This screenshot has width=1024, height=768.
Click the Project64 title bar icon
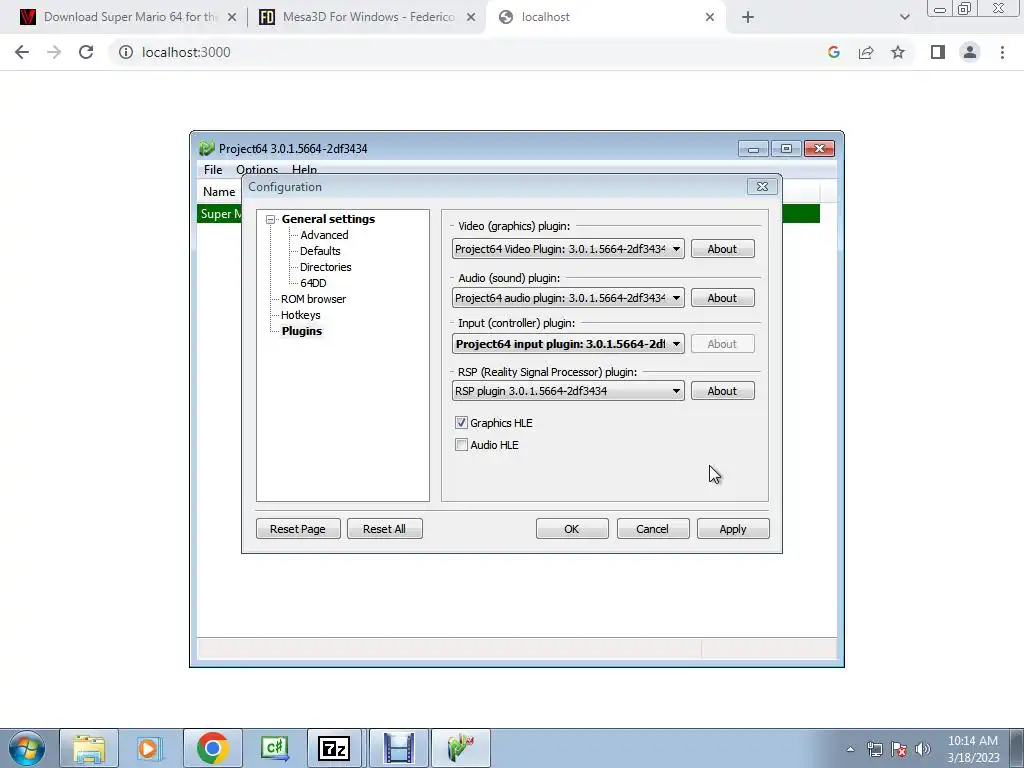(206, 148)
